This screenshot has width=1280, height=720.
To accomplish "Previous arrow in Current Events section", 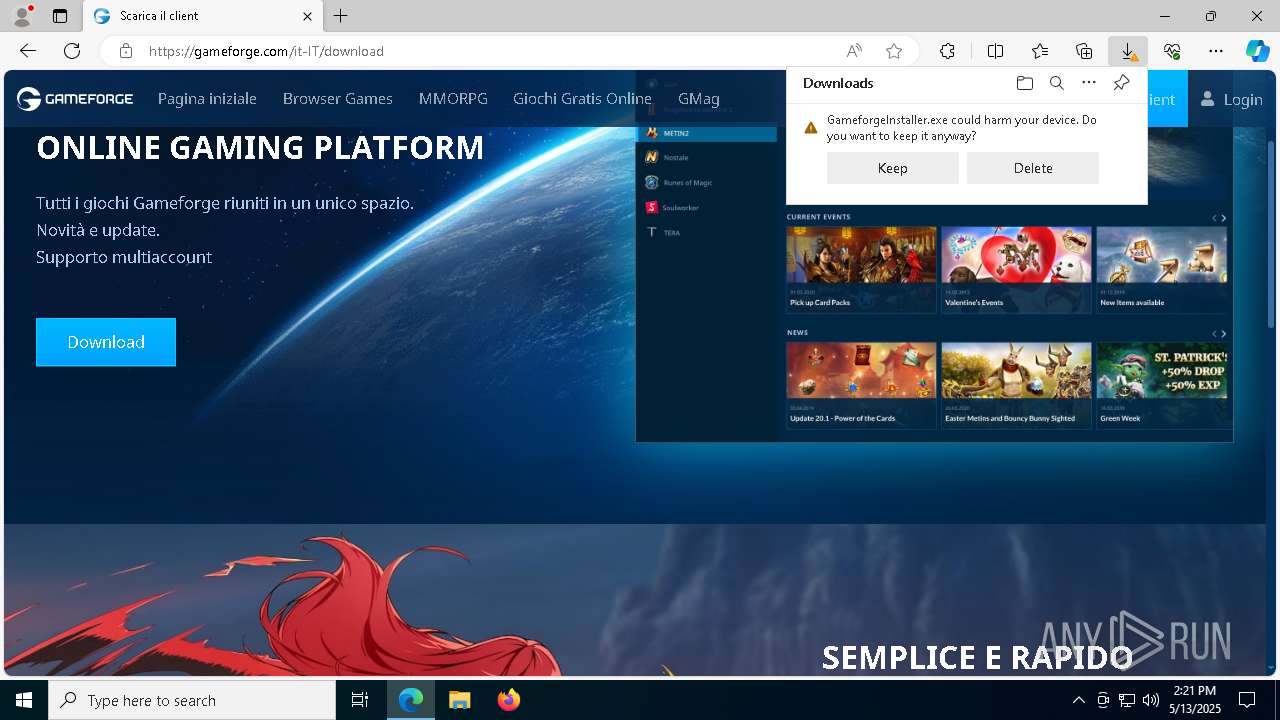I will pos(1214,218).
